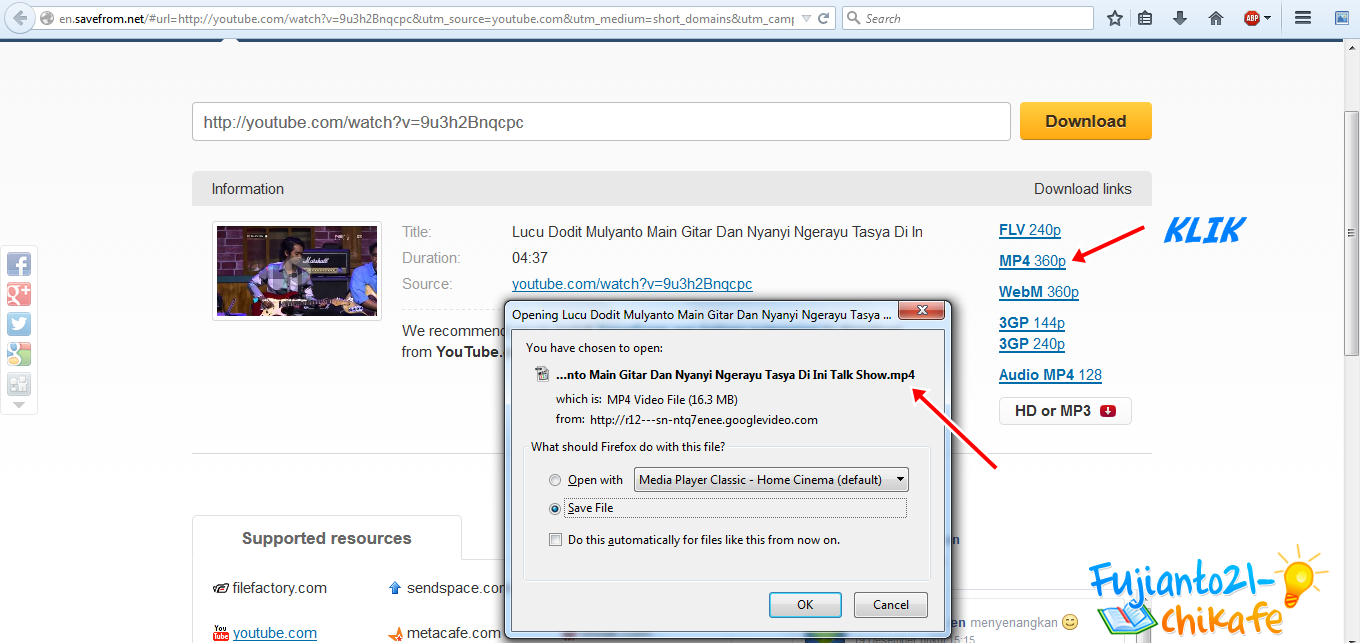Image resolution: width=1360 pixels, height=643 pixels.
Task: Click the video title text
Action: [x=717, y=232]
